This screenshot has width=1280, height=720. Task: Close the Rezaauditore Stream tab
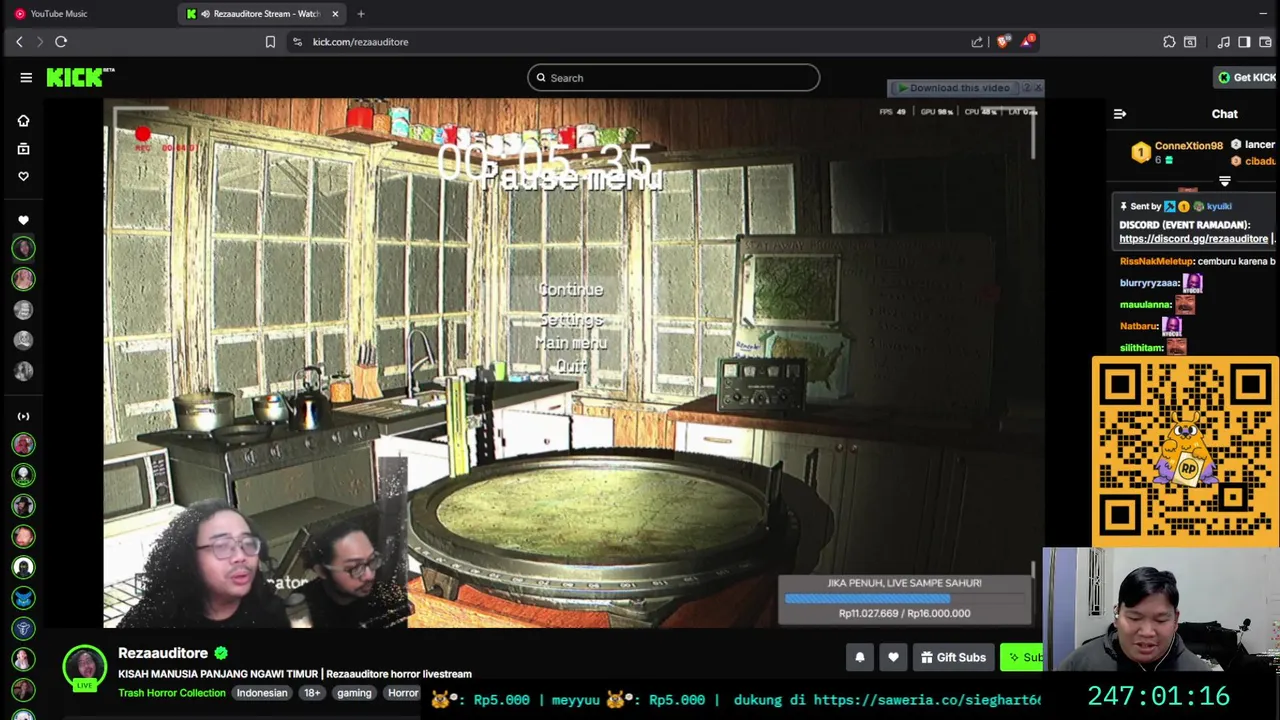(335, 14)
